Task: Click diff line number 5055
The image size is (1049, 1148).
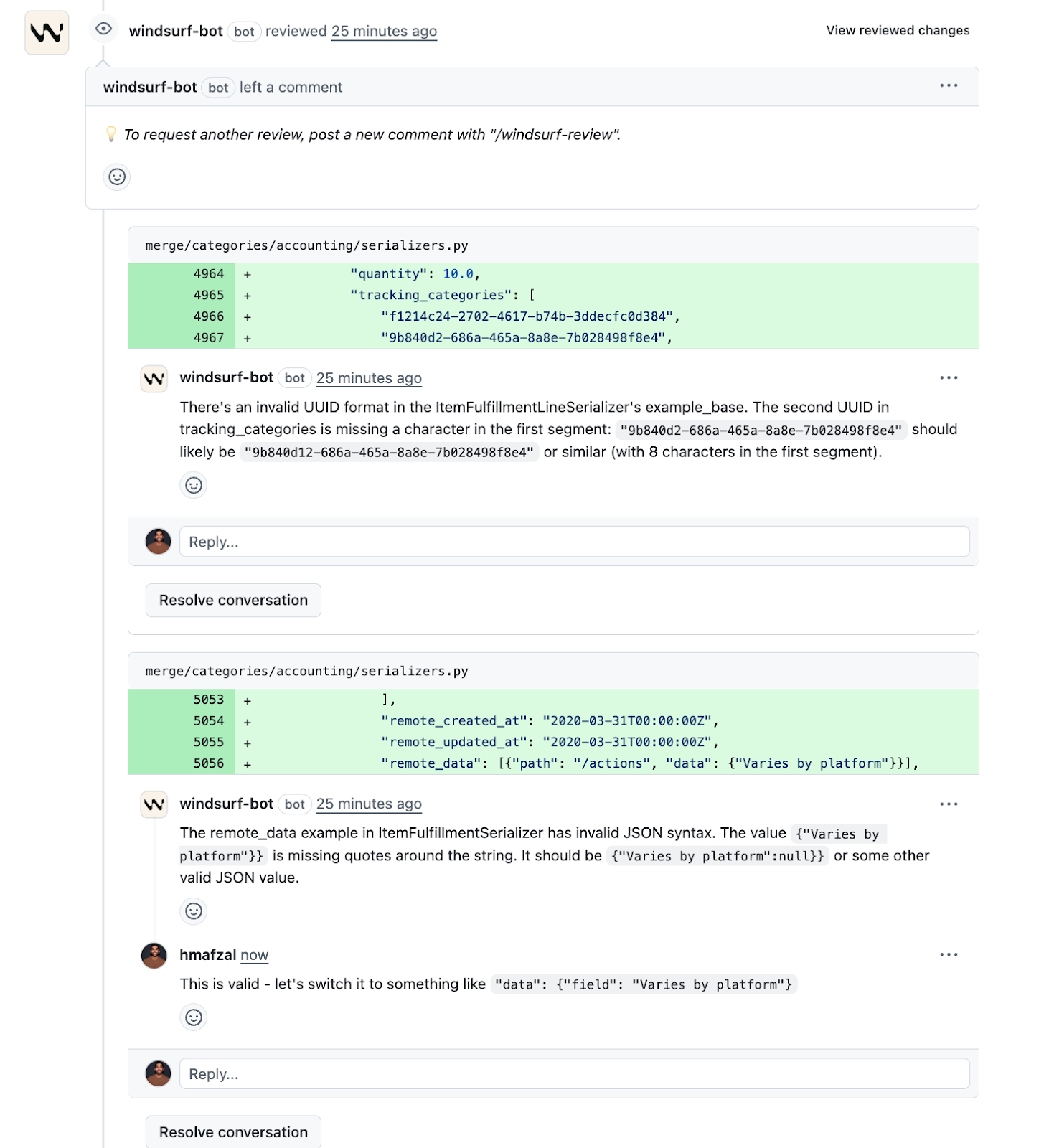Action: (209, 742)
